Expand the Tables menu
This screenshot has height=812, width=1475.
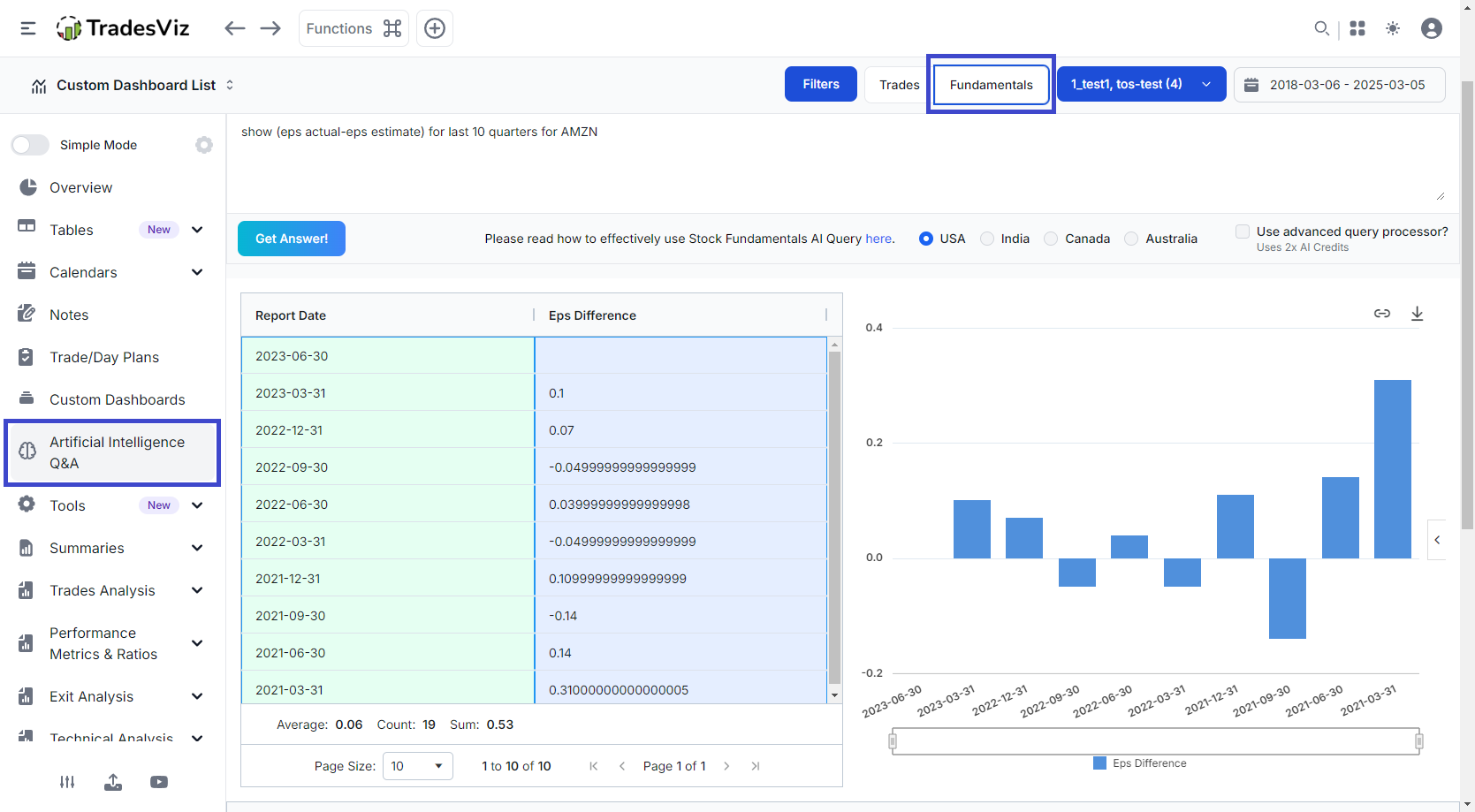pyautogui.click(x=197, y=230)
